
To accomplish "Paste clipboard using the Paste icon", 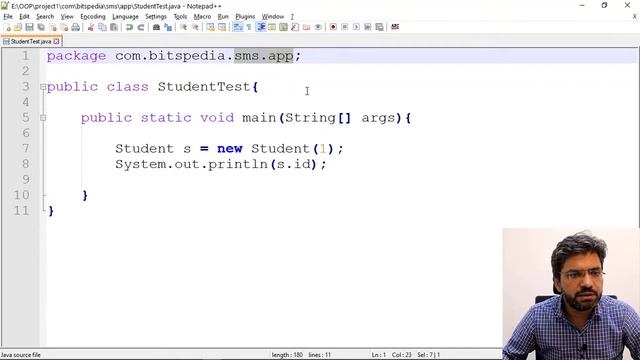I will click(x=114, y=27).
